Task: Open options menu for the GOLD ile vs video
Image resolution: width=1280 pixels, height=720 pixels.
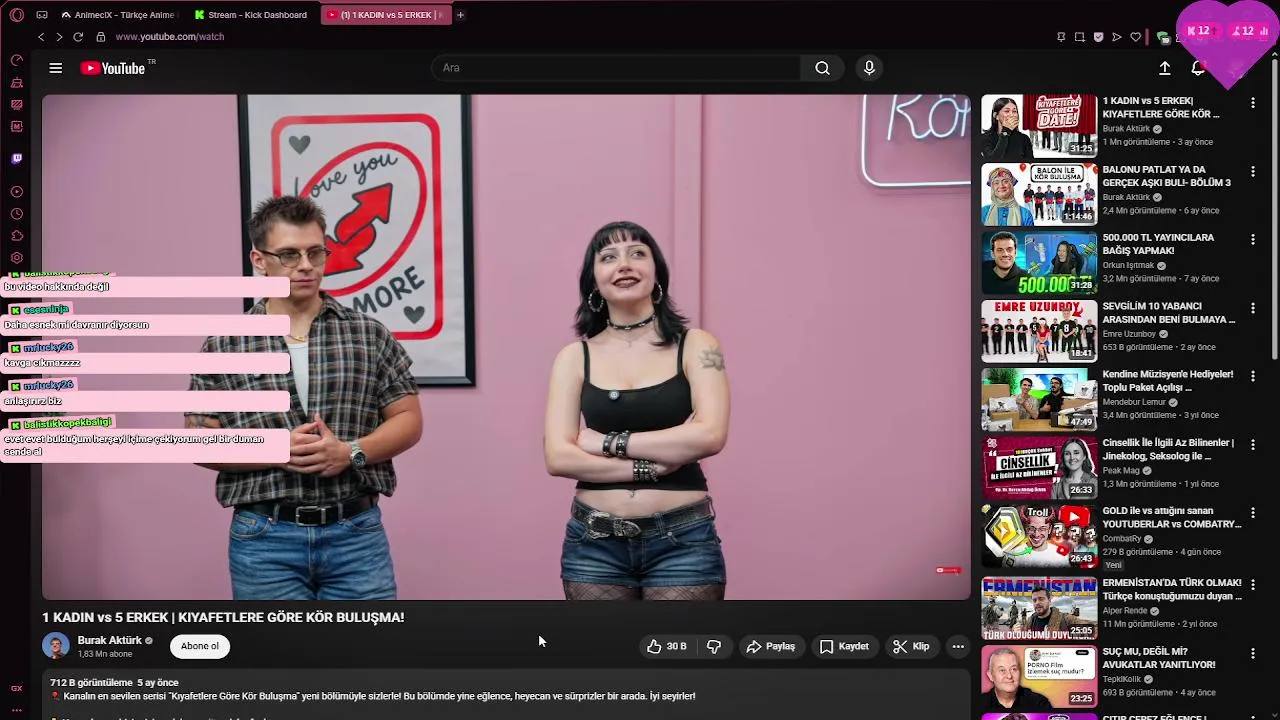Action: tap(1252, 512)
